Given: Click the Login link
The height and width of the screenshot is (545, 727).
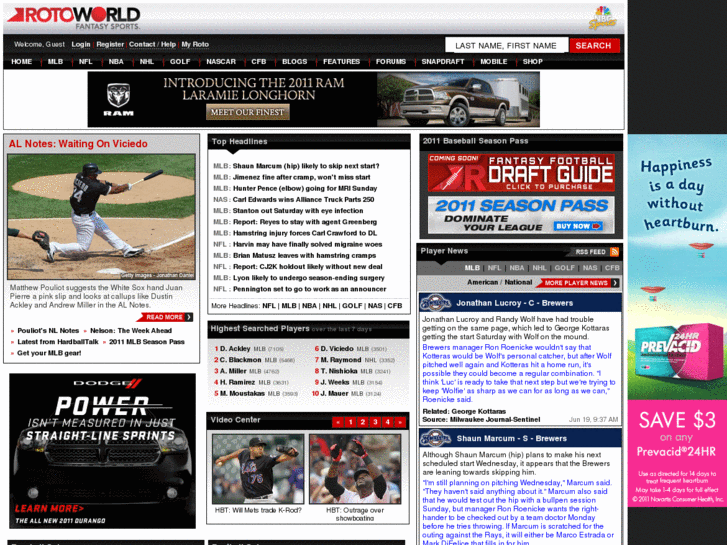Looking at the screenshot, I should point(81,45).
